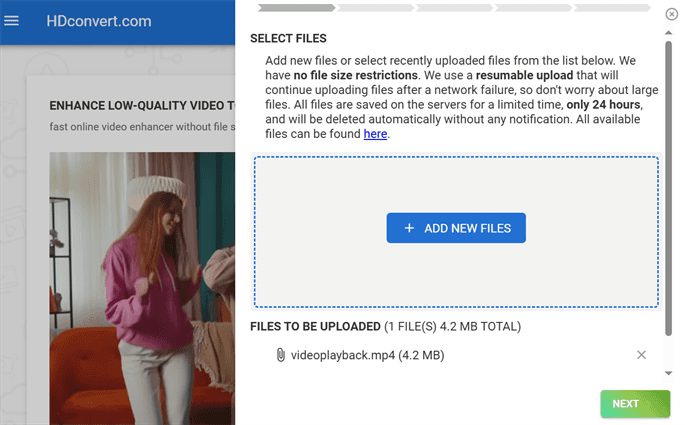This screenshot has height=425, width=685.
Task: Click the dashed file drop zone
Action: (456, 232)
